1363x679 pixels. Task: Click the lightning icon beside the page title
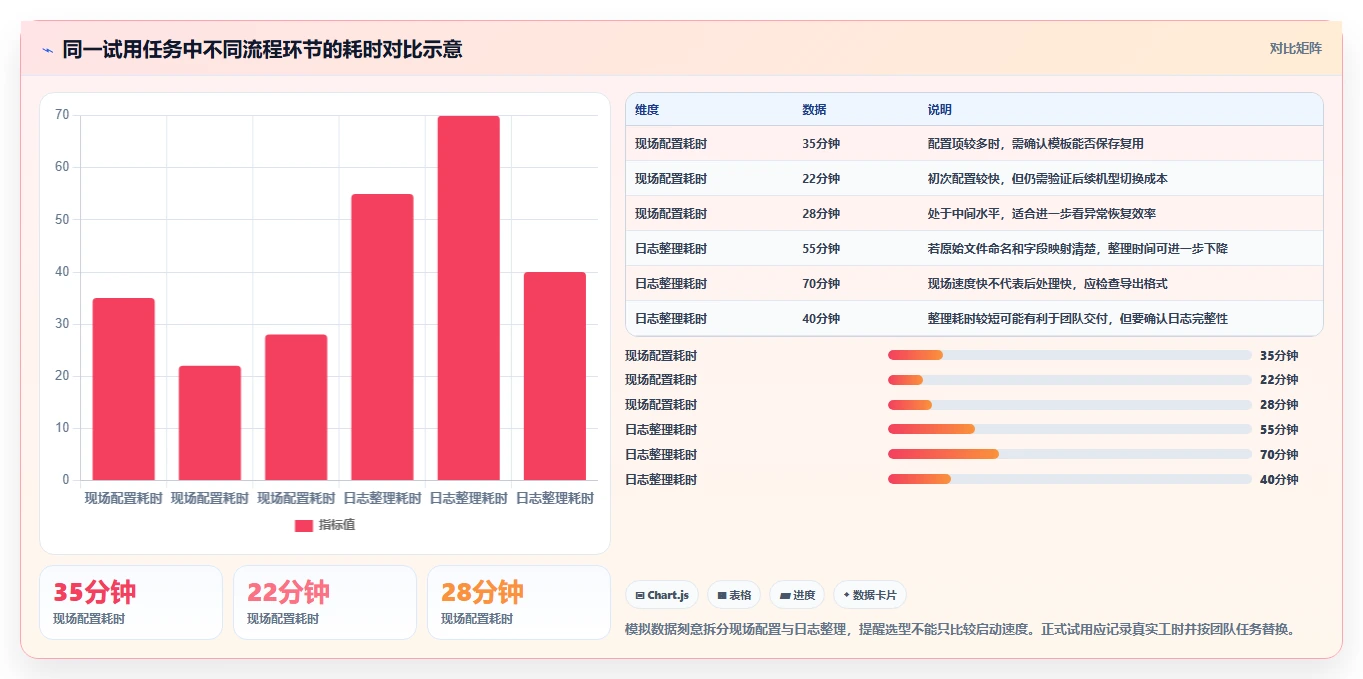[47, 50]
